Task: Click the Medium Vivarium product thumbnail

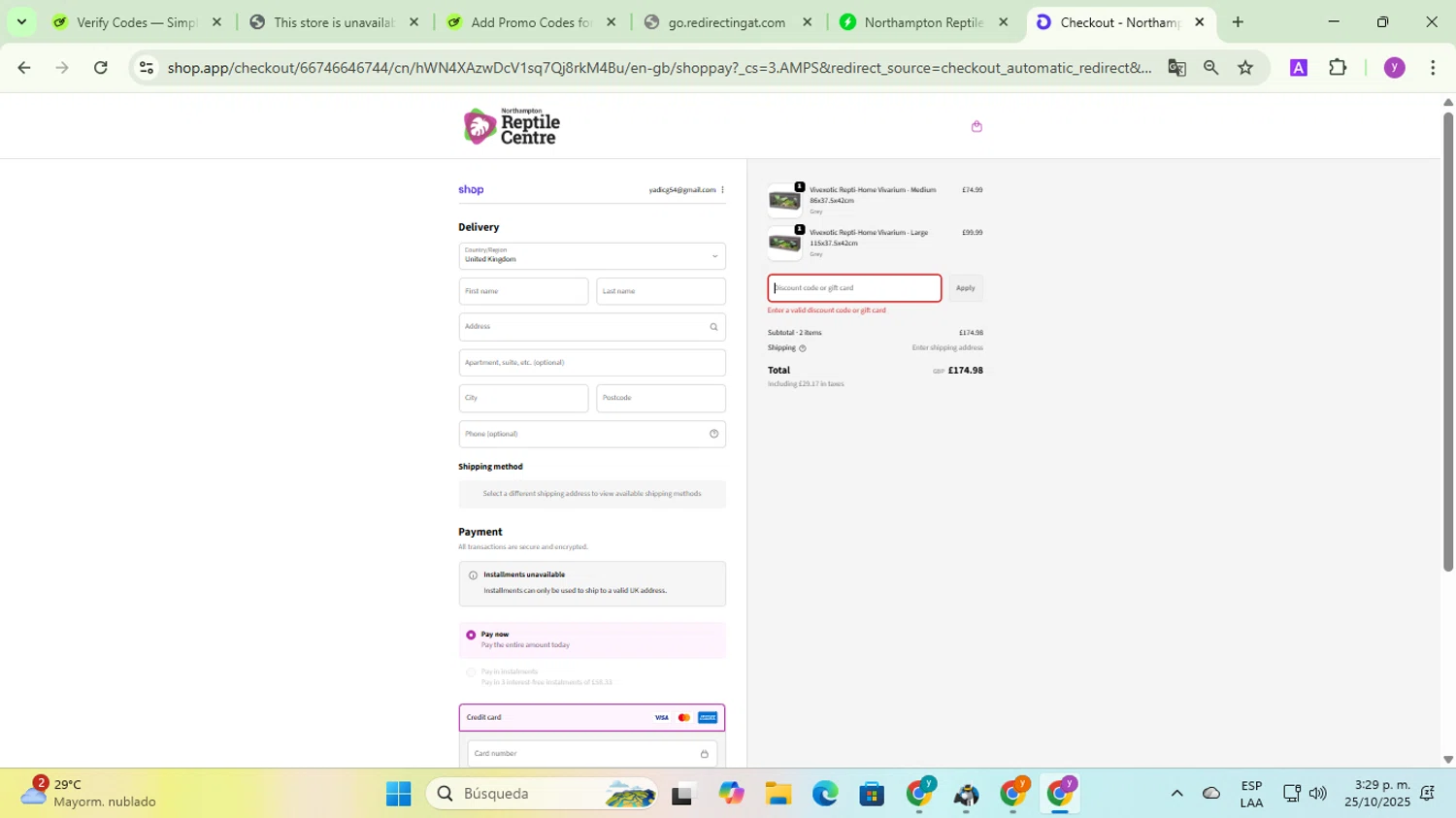Action: [x=784, y=201]
